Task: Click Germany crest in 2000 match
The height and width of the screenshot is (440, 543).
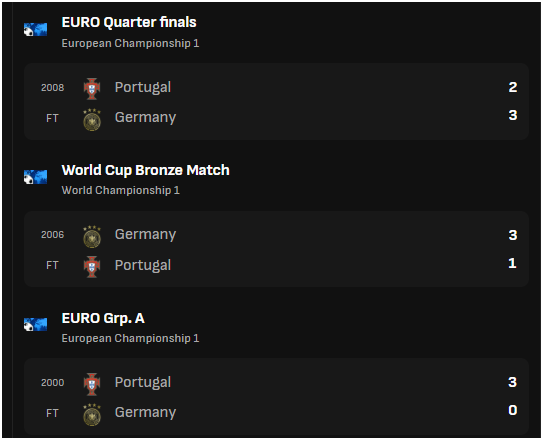Action: (x=92, y=415)
